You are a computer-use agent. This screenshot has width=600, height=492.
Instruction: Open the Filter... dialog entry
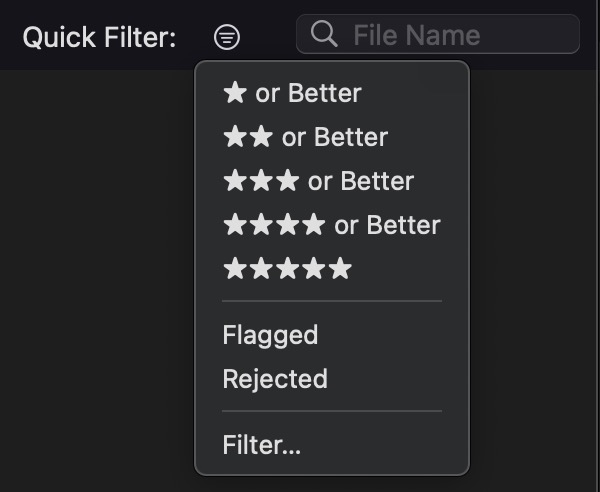(x=262, y=444)
